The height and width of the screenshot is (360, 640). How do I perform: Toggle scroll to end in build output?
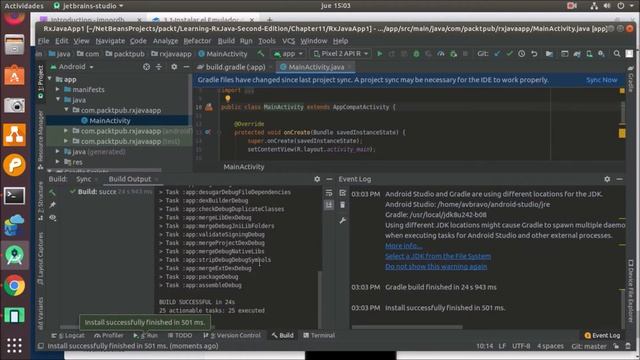click(x=329, y=205)
